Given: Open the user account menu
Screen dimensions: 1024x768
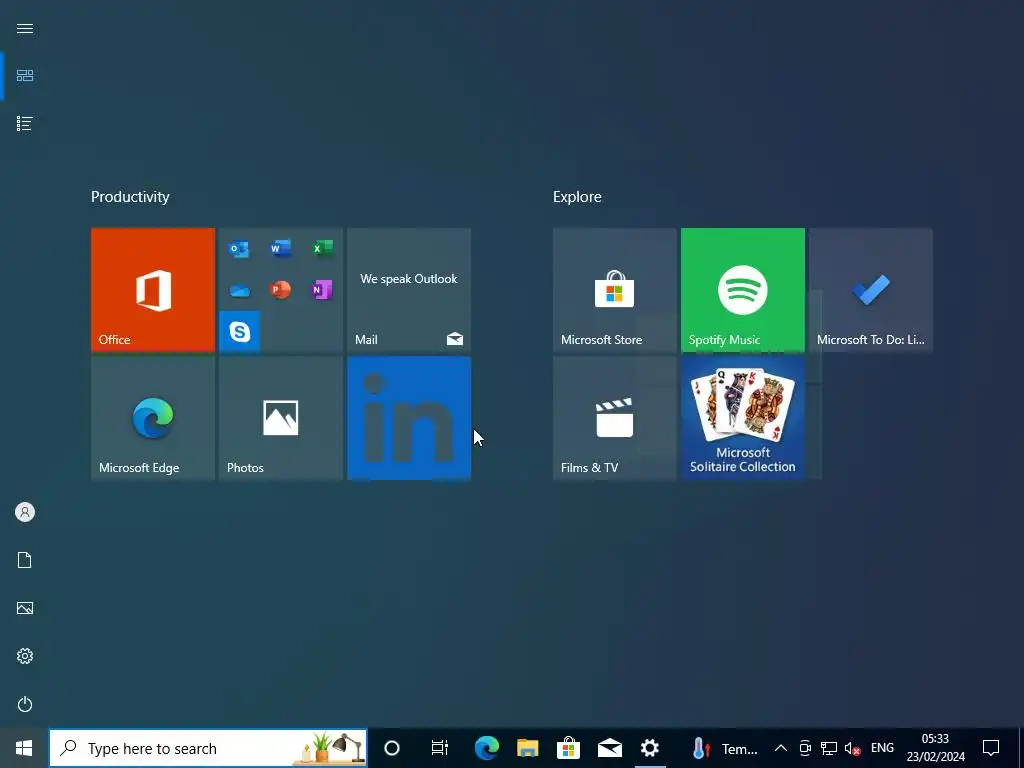Looking at the screenshot, I should 25,512.
